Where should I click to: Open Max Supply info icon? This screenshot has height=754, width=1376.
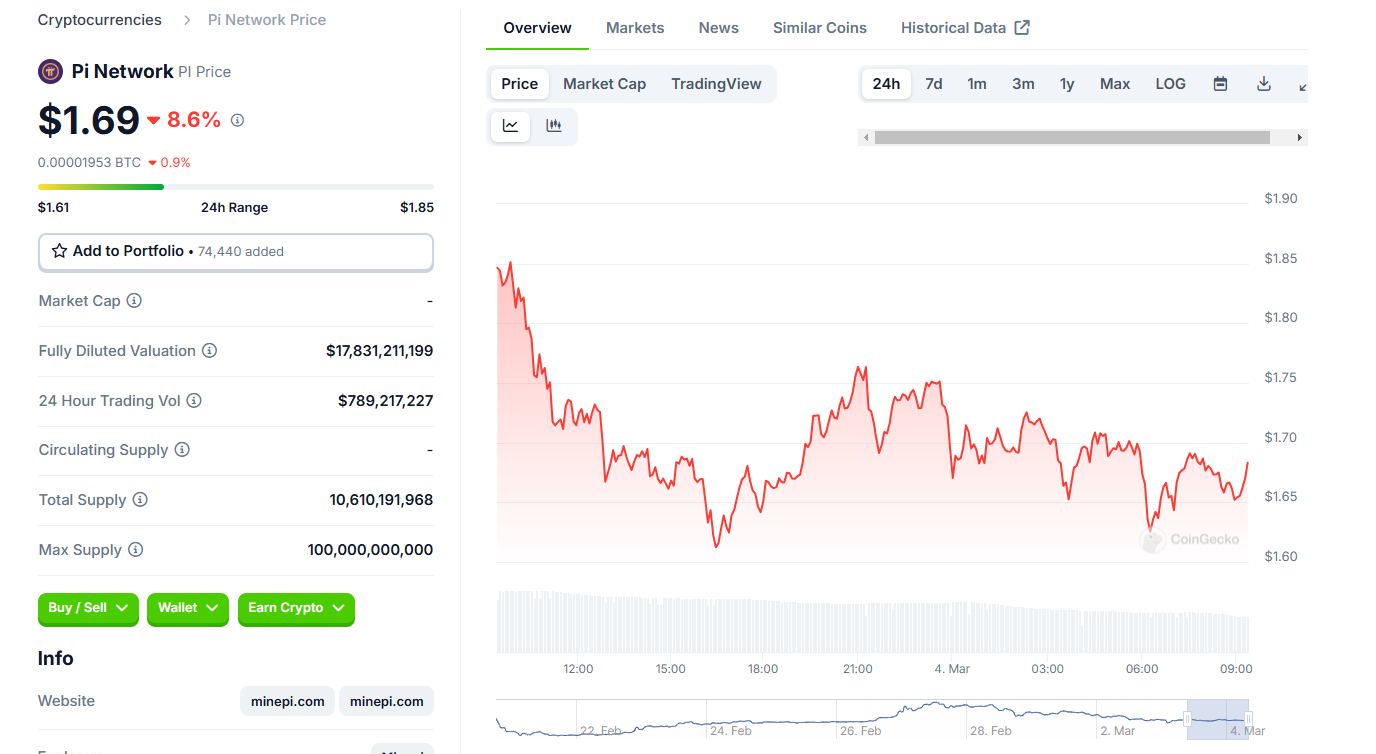click(x=135, y=550)
